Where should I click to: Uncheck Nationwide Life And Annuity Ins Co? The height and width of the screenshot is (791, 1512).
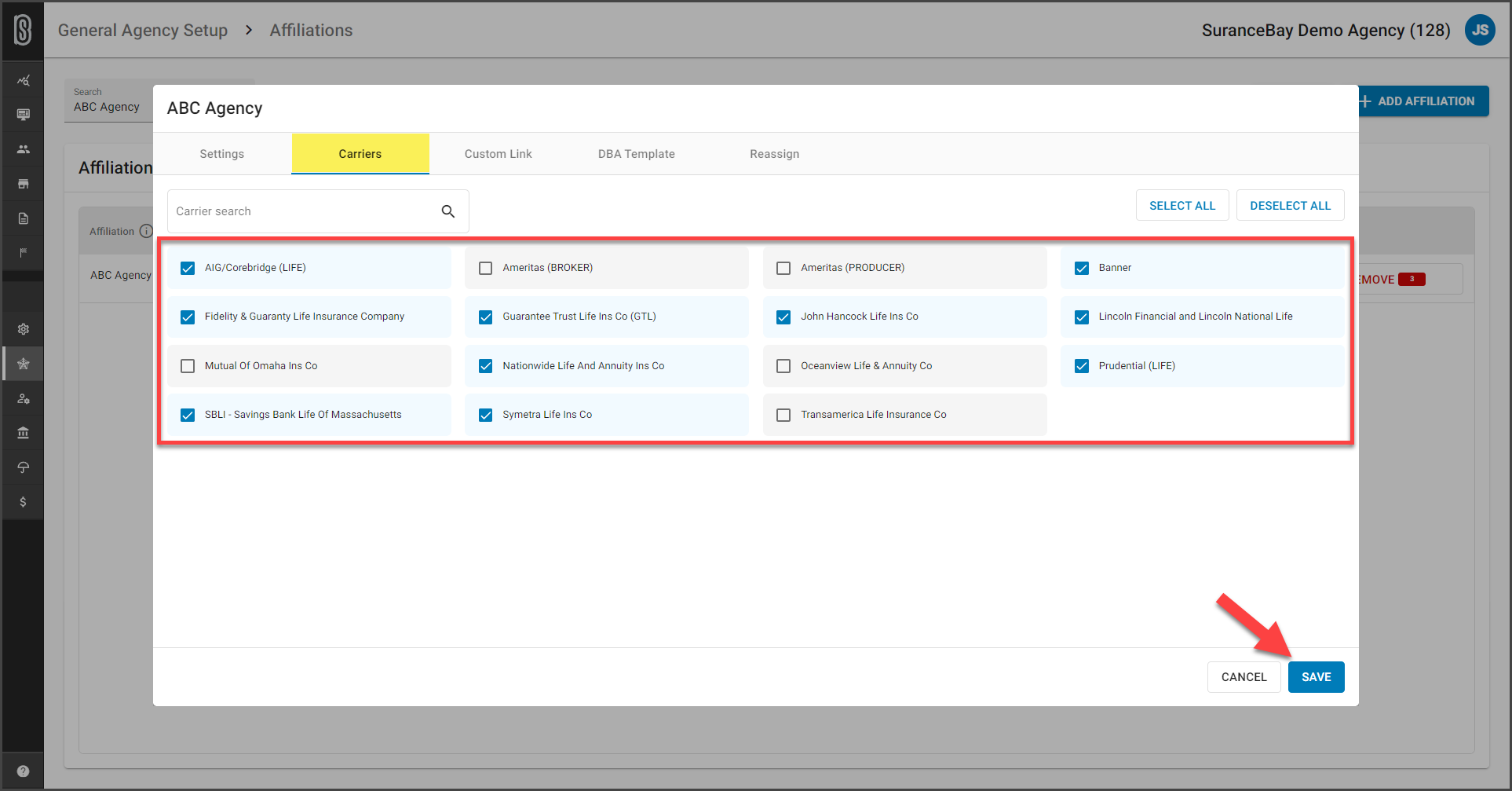point(486,366)
